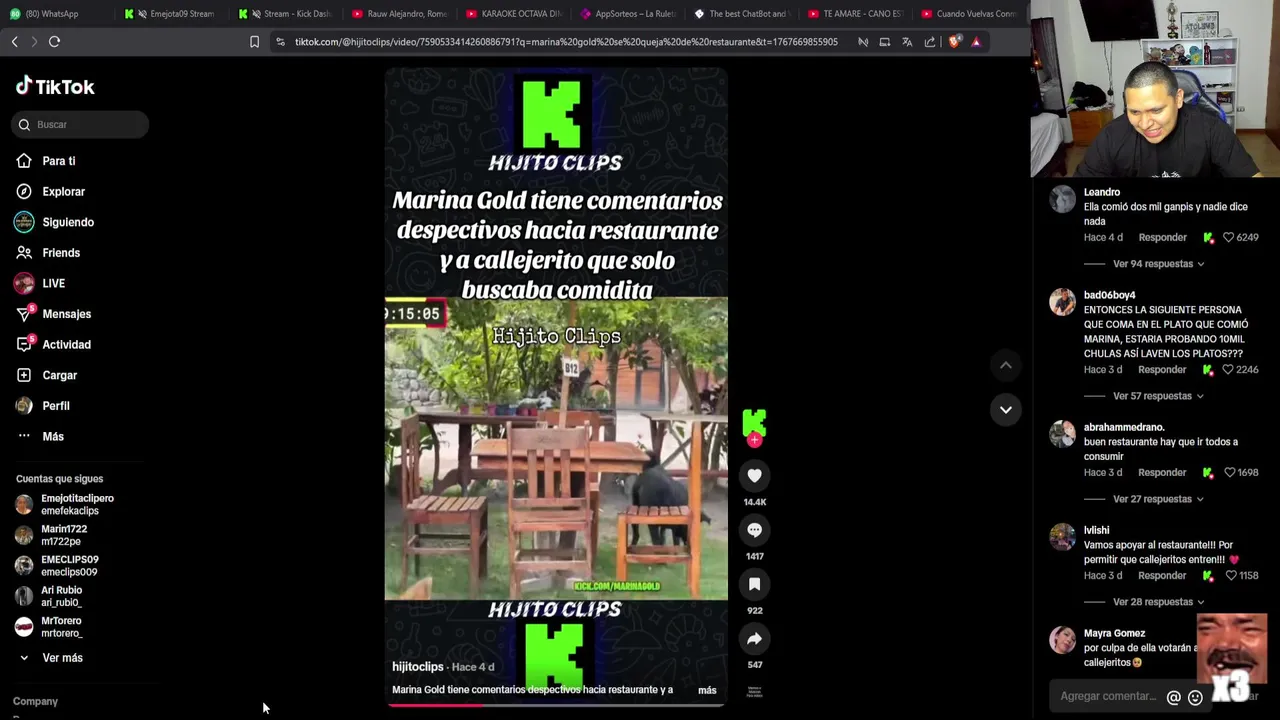Open video comments bubble icon
Screen dimensions: 1280x720
pos(754,530)
